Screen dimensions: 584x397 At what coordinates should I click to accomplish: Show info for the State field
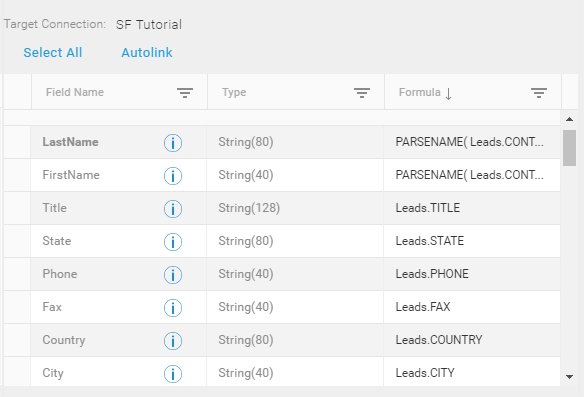[173, 242]
